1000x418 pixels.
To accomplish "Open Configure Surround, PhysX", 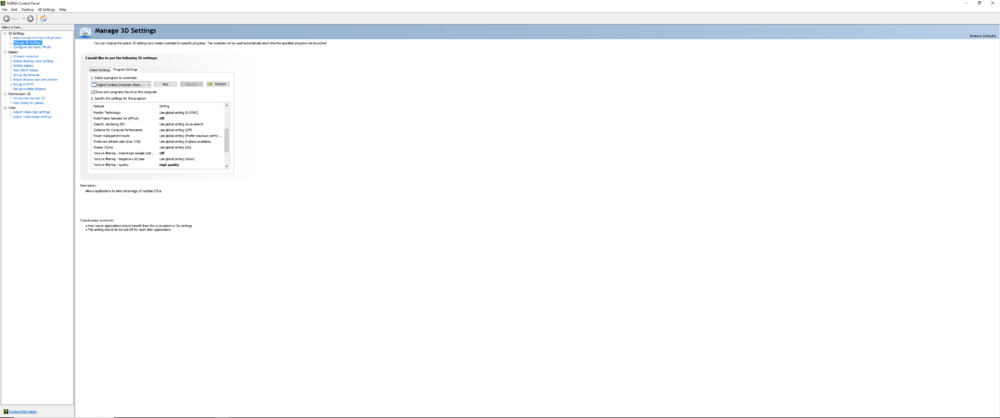I will pos(32,47).
